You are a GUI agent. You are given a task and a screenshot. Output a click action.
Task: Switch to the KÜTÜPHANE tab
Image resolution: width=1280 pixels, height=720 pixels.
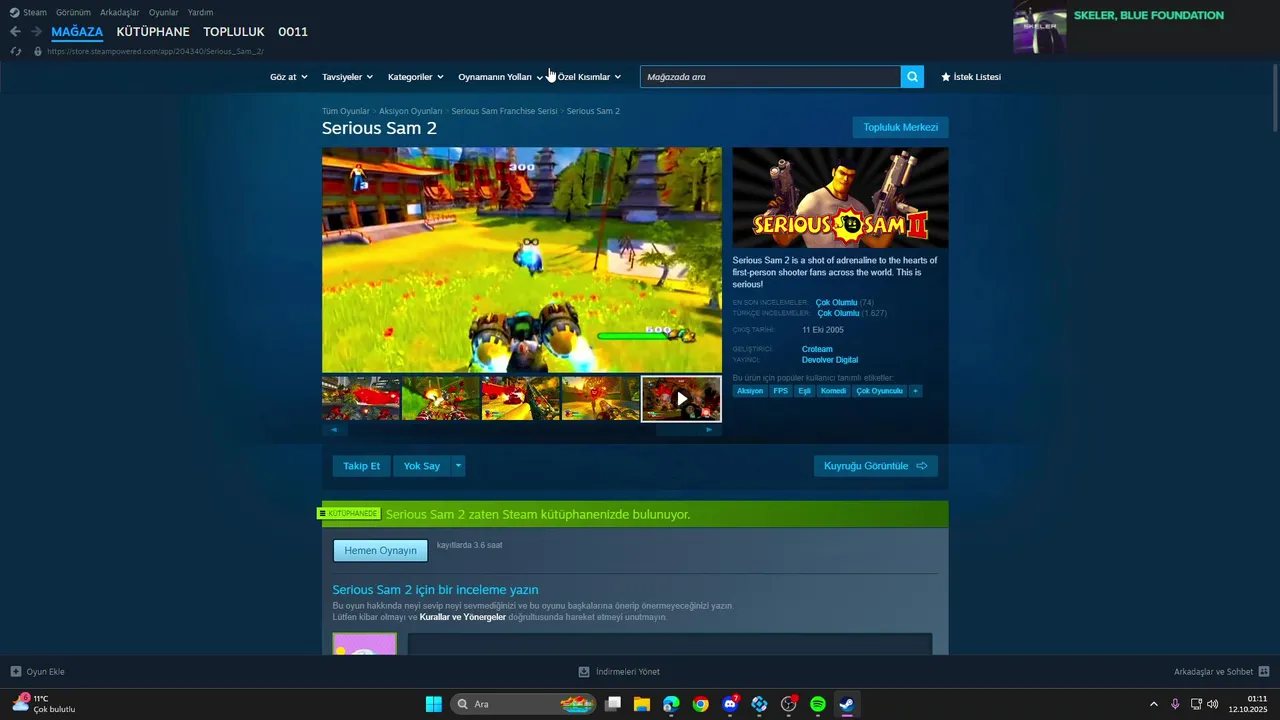(153, 32)
